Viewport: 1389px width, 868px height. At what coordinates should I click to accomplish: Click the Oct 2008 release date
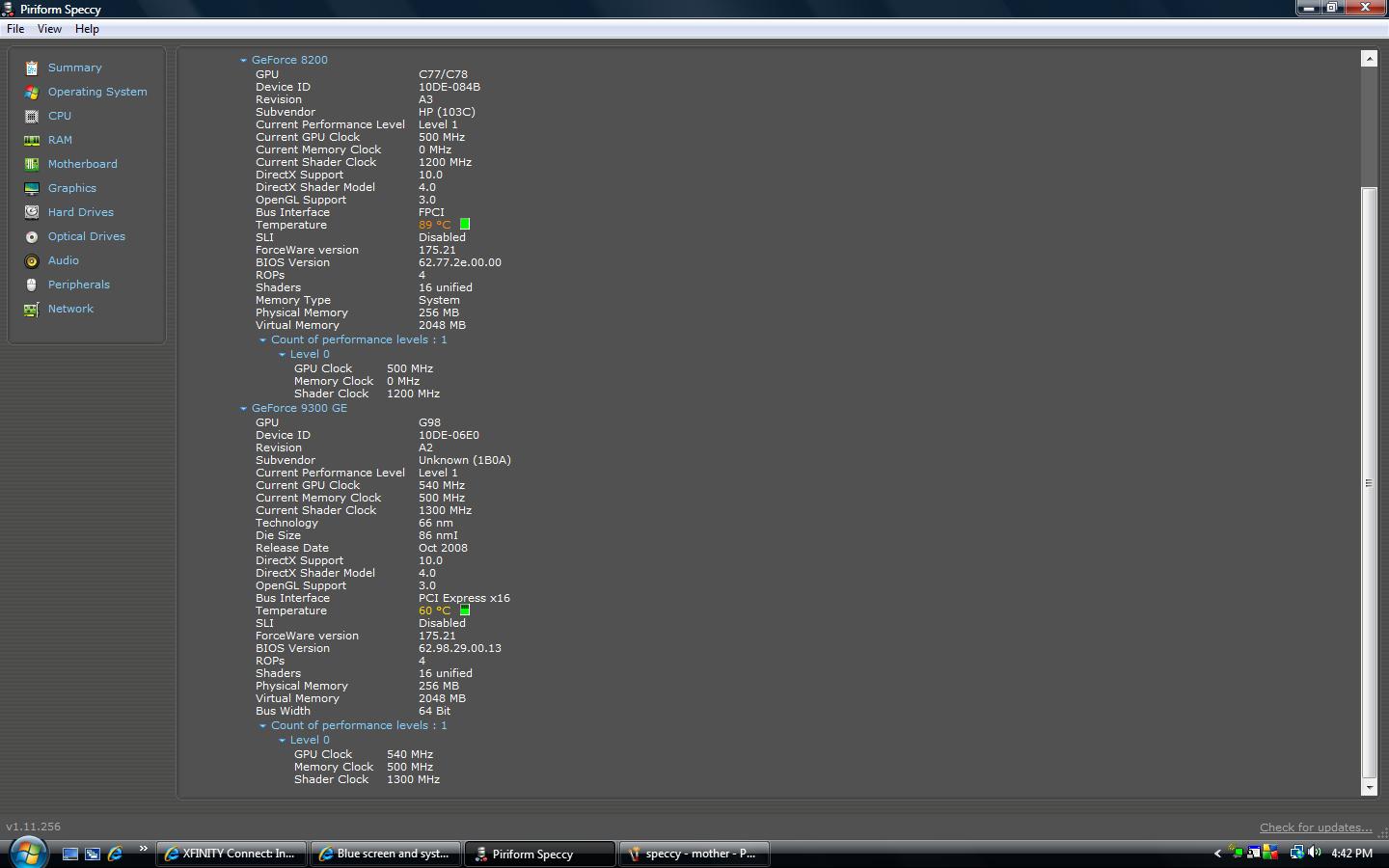point(443,548)
